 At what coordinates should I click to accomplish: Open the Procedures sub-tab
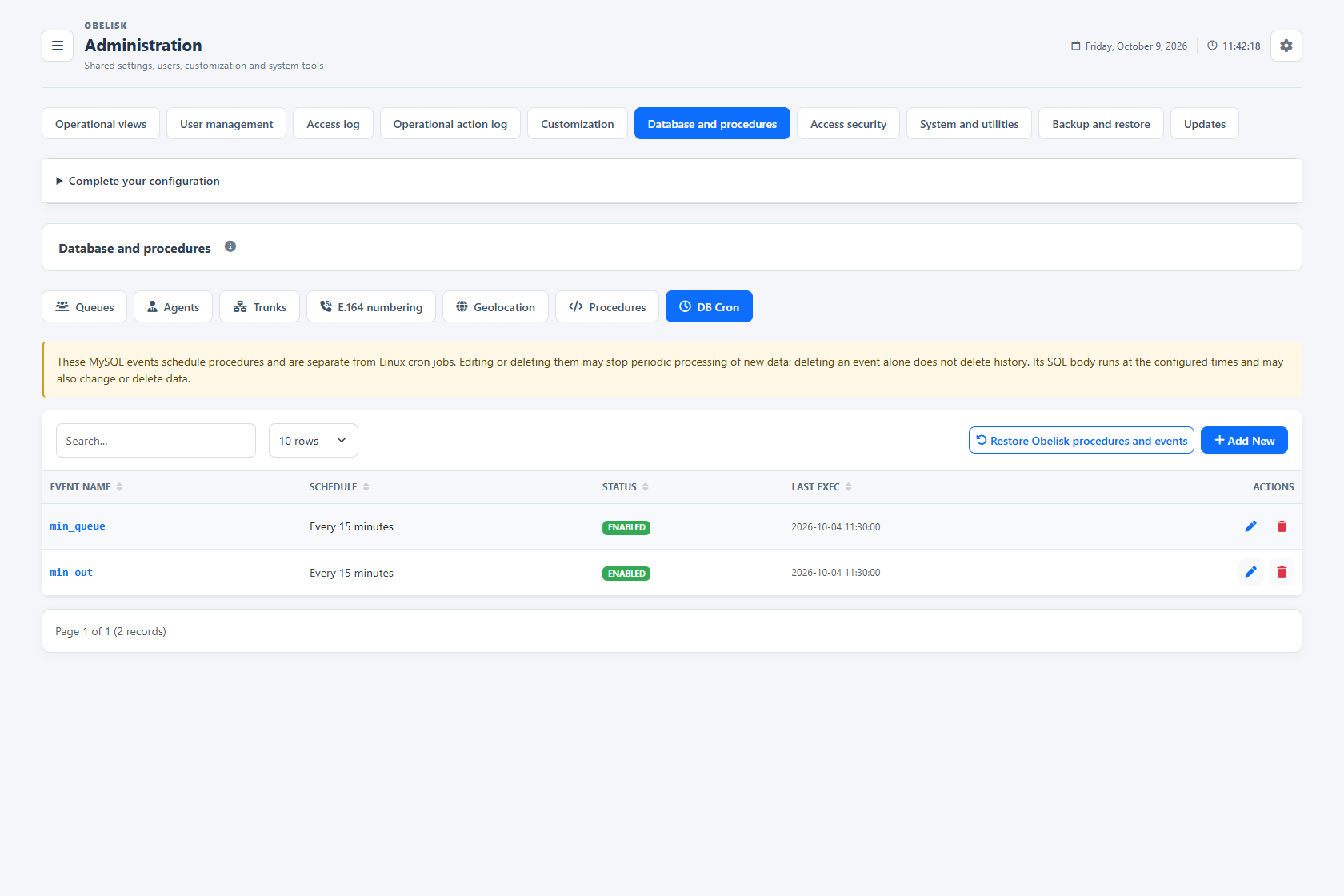[x=607, y=306]
